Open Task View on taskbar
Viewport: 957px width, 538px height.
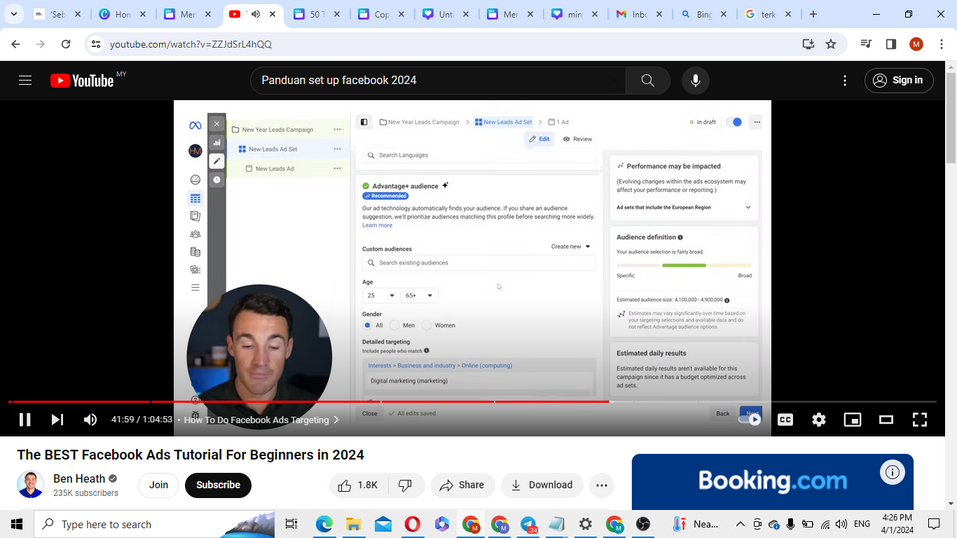pyautogui.click(x=291, y=524)
